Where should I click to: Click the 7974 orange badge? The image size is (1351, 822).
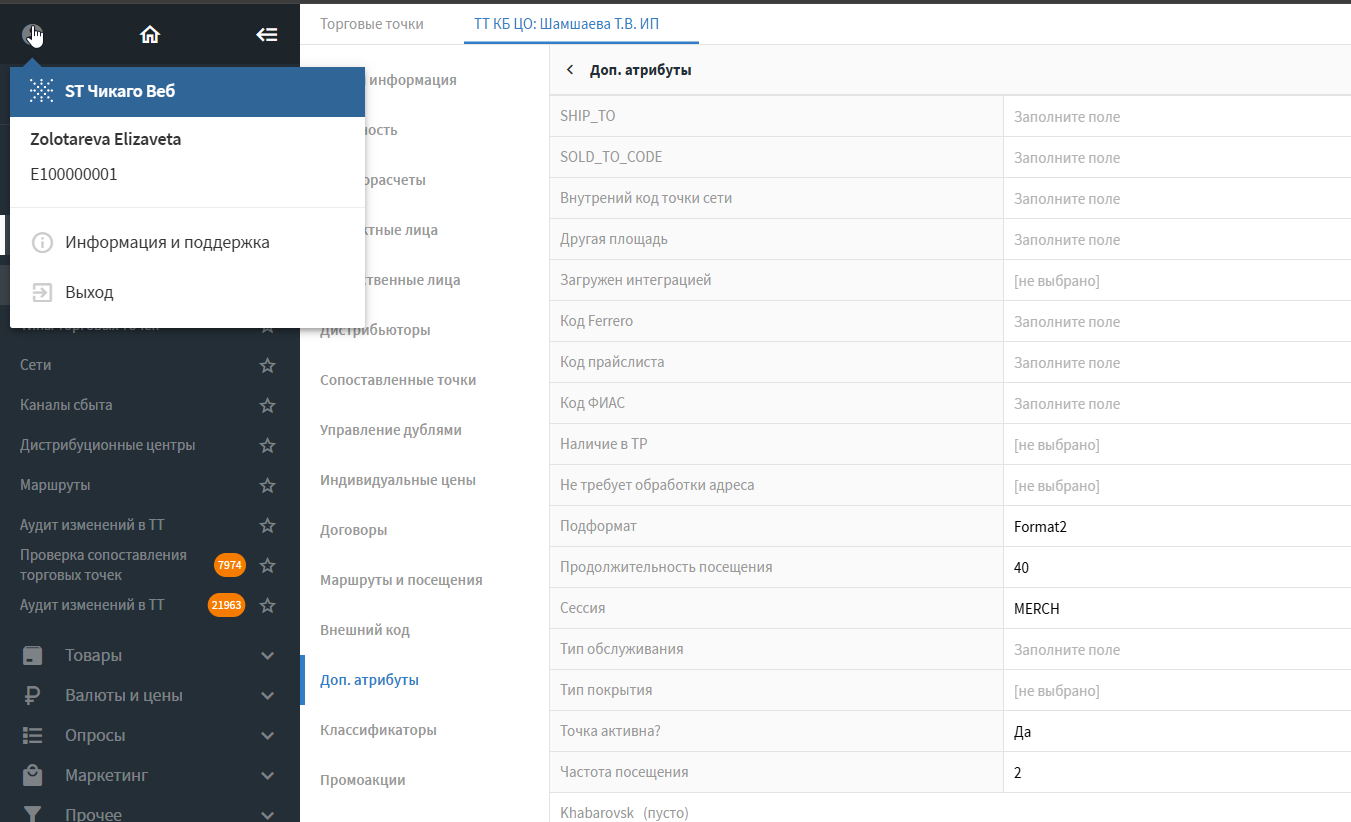click(230, 565)
